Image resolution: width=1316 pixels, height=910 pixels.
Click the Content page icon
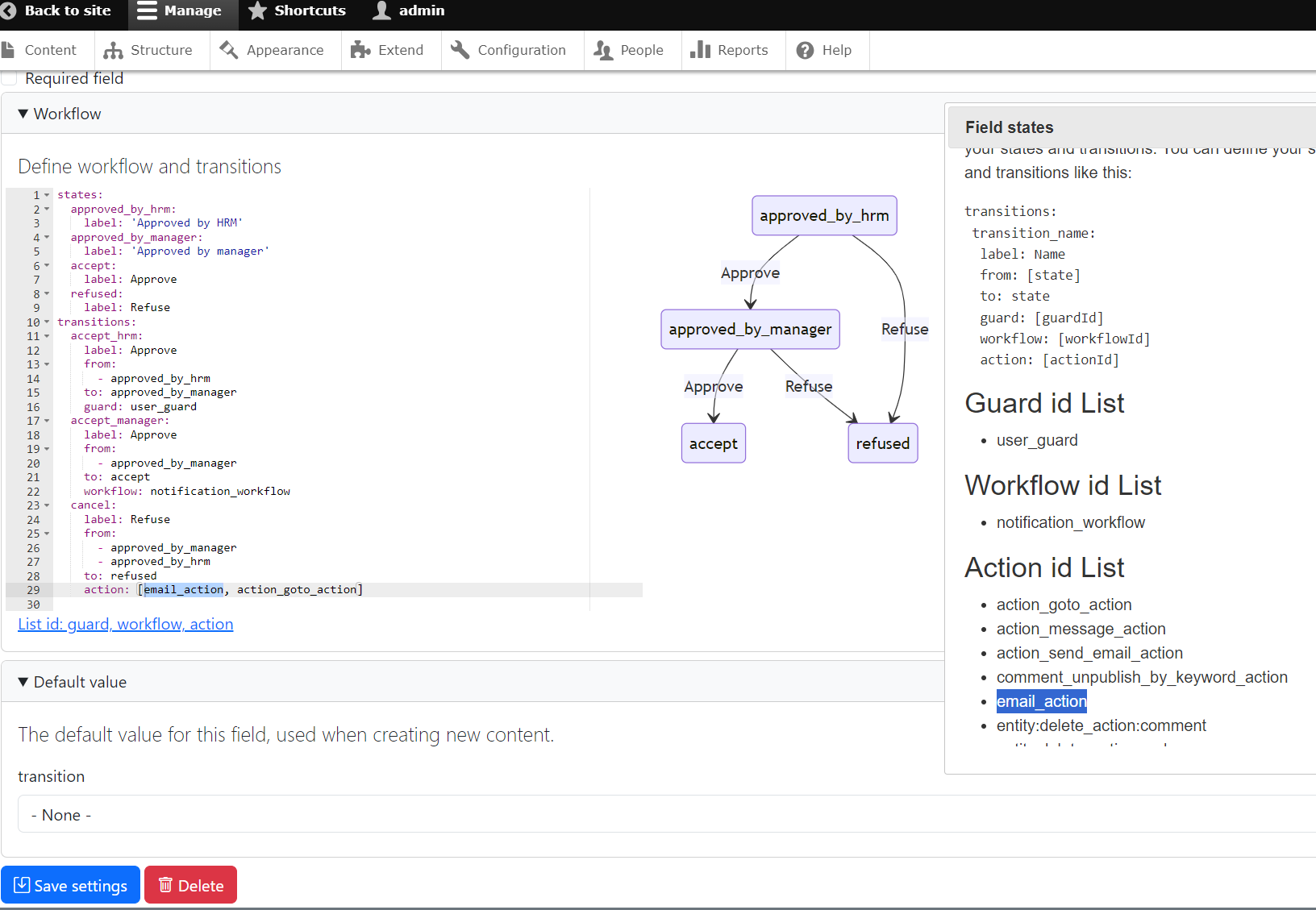click(x=9, y=49)
